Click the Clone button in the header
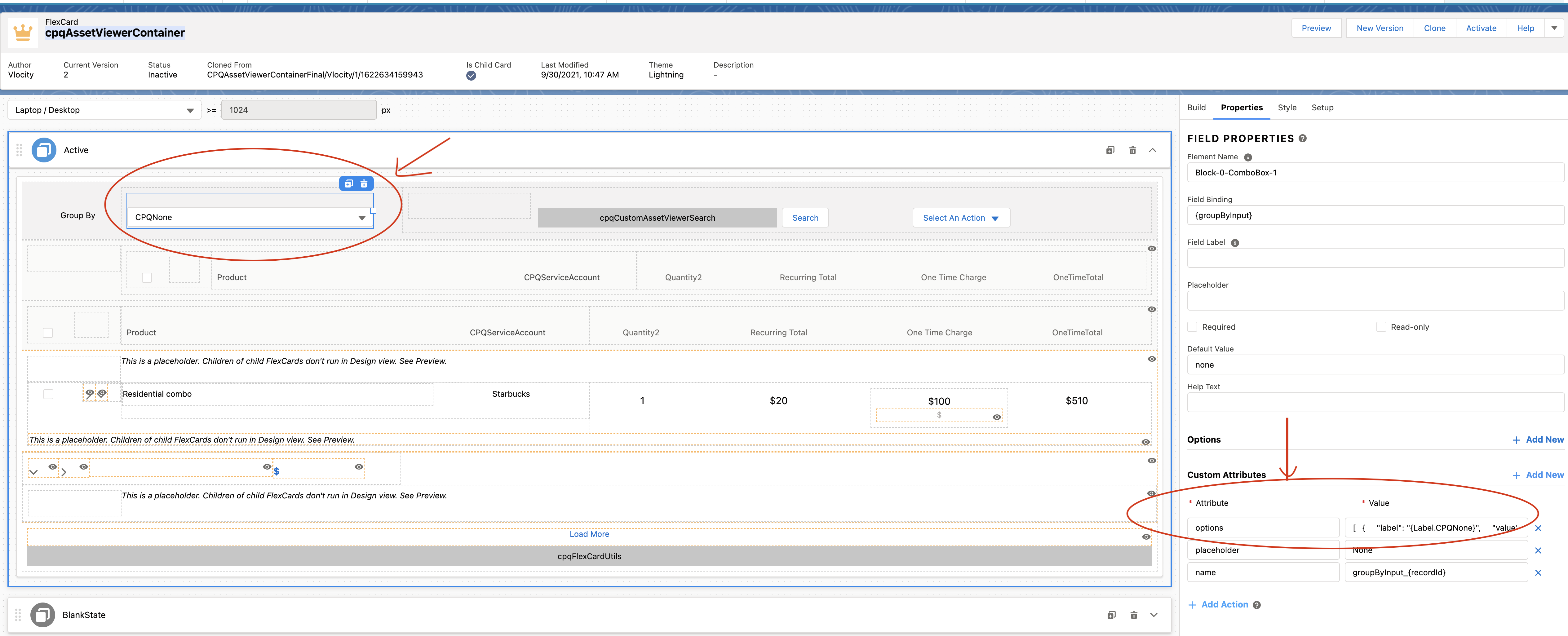 [1435, 28]
